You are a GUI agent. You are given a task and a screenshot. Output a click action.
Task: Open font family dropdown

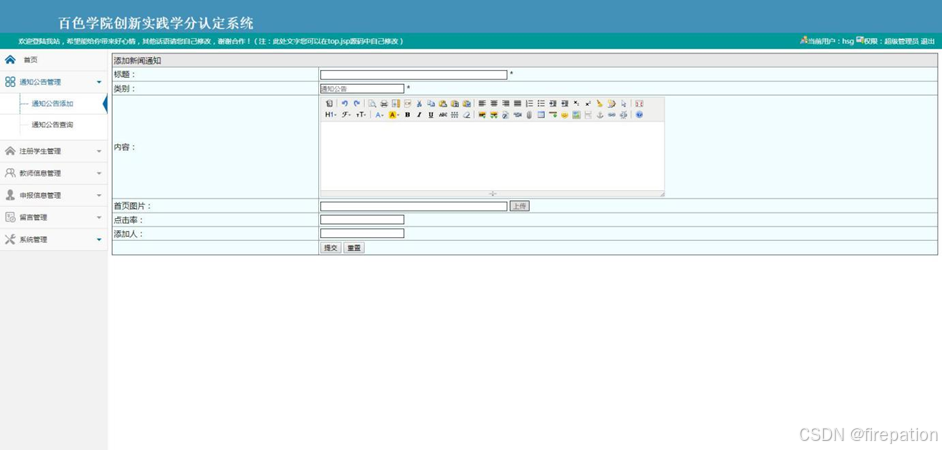click(347, 114)
